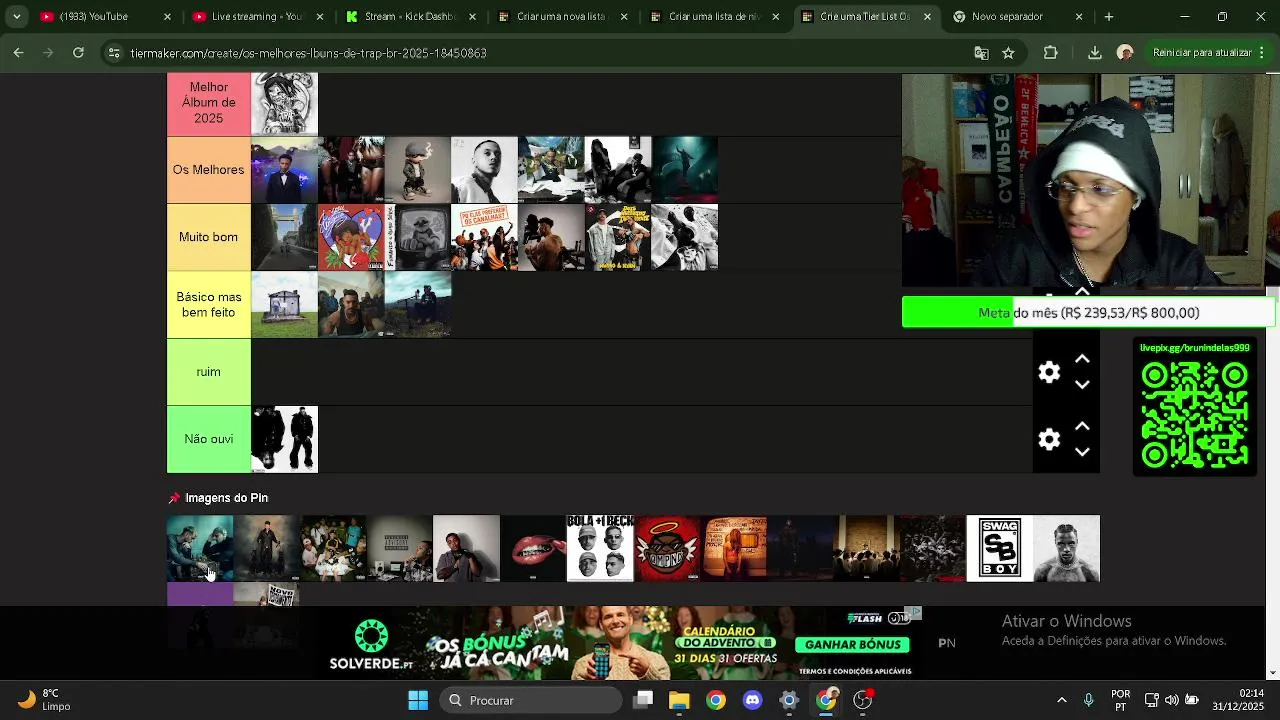Switch to the (1933) YouTube tab
The height and width of the screenshot is (720, 1280).
point(105,17)
